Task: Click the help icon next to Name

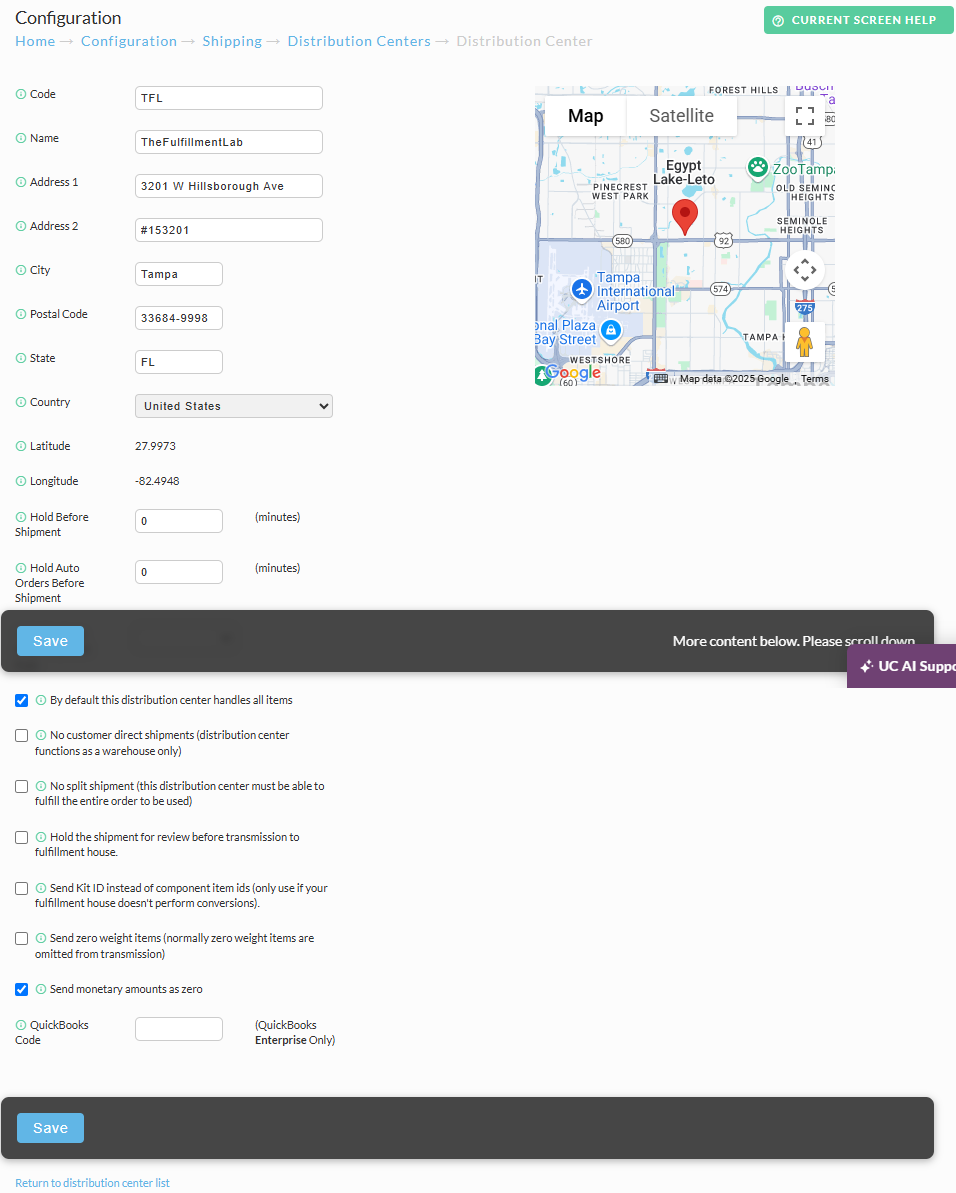Action: tap(21, 138)
